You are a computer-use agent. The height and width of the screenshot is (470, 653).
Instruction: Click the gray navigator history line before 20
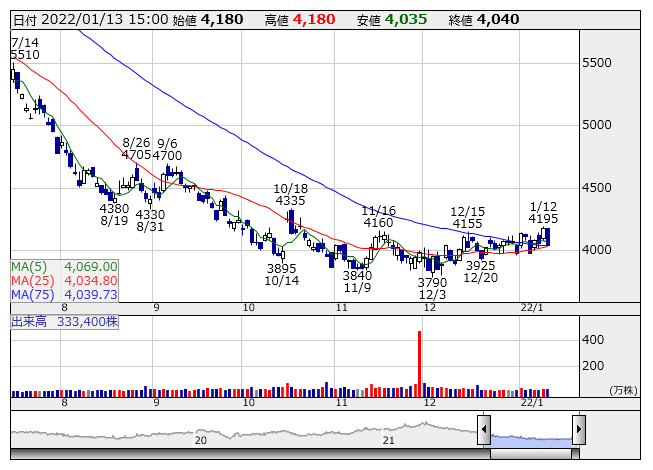104,435
